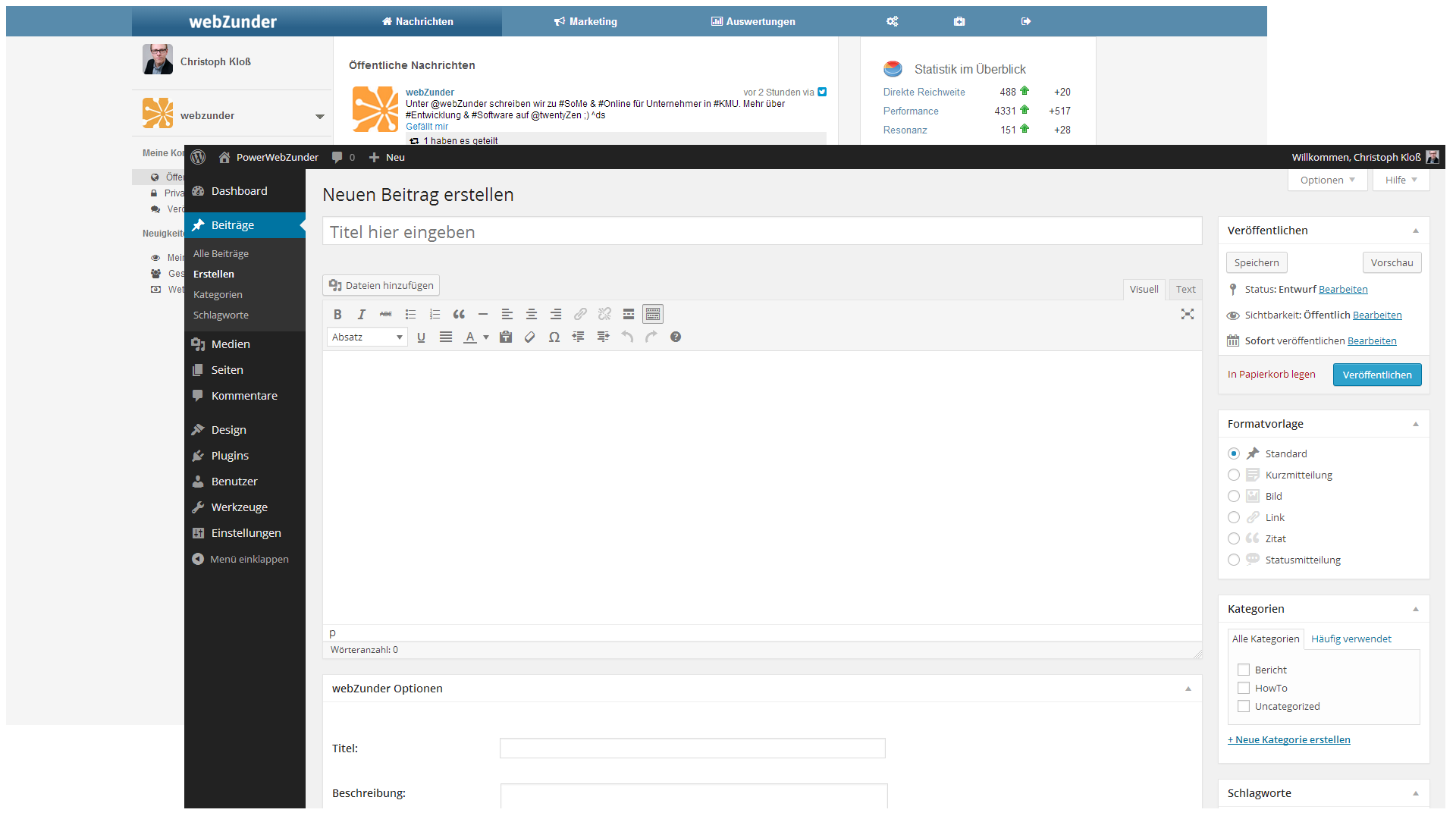Apply italic formatting
This screenshot has height=819, width=1456.
click(362, 314)
